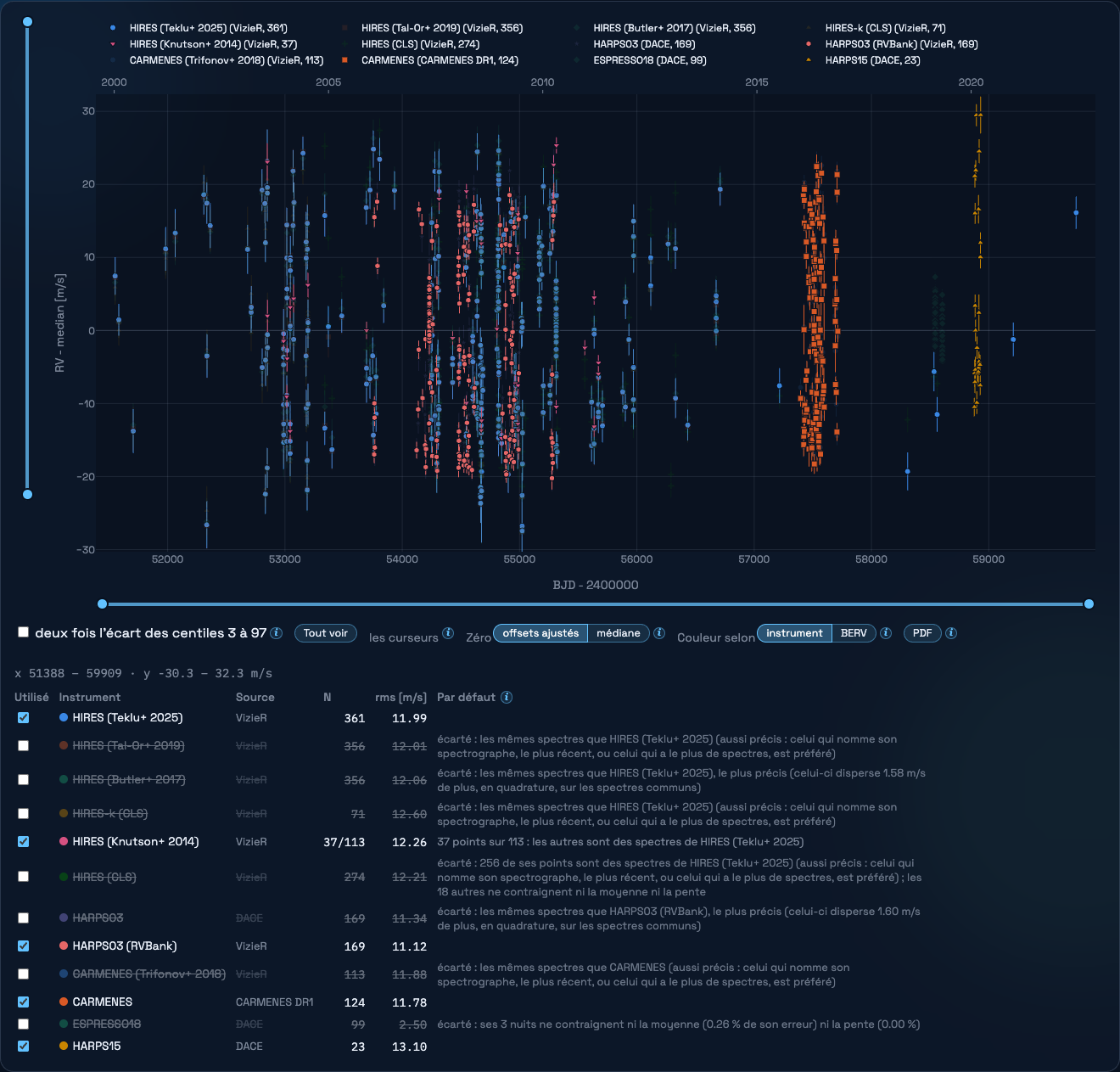The image size is (1120, 1072).
Task: Enable ESPRESSO18 instrument checkbox
Action: pyautogui.click(x=24, y=1024)
